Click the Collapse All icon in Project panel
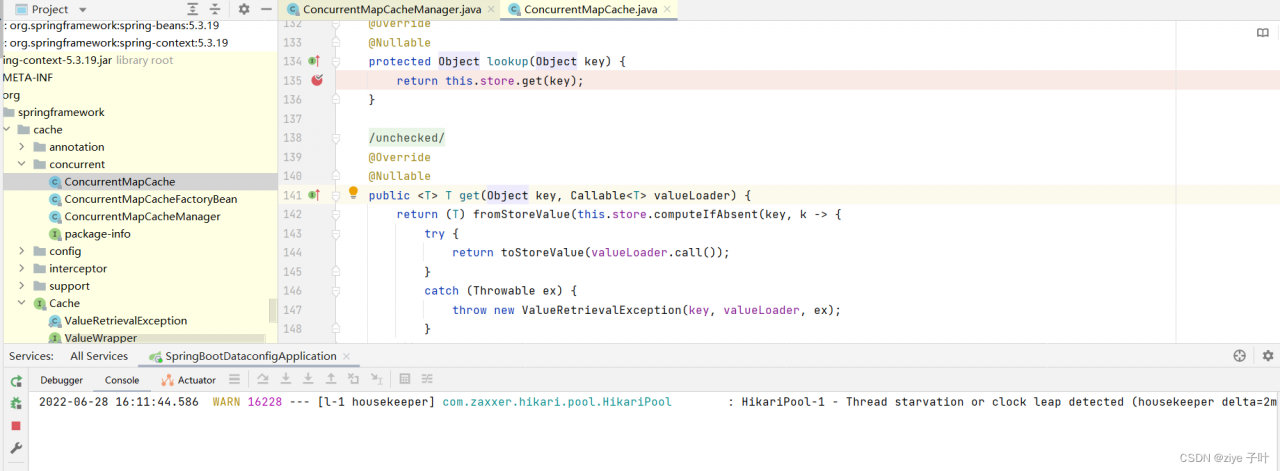The height and width of the screenshot is (471, 1280). pyautogui.click(x=214, y=9)
